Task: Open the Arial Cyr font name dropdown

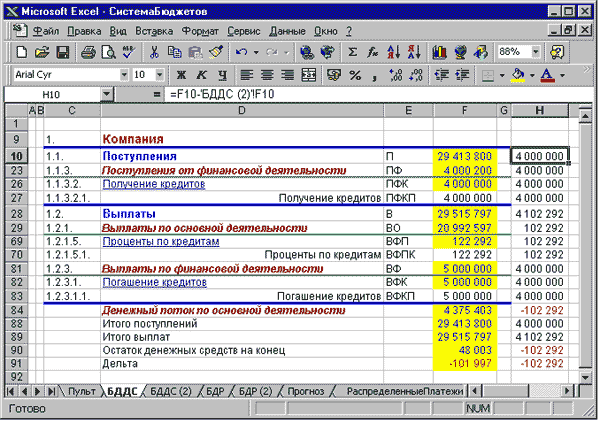Action: tap(124, 75)
